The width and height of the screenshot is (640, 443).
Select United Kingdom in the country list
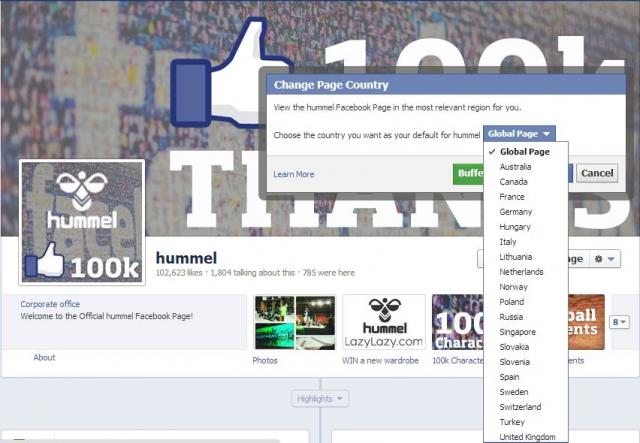[x=525, y=436]
